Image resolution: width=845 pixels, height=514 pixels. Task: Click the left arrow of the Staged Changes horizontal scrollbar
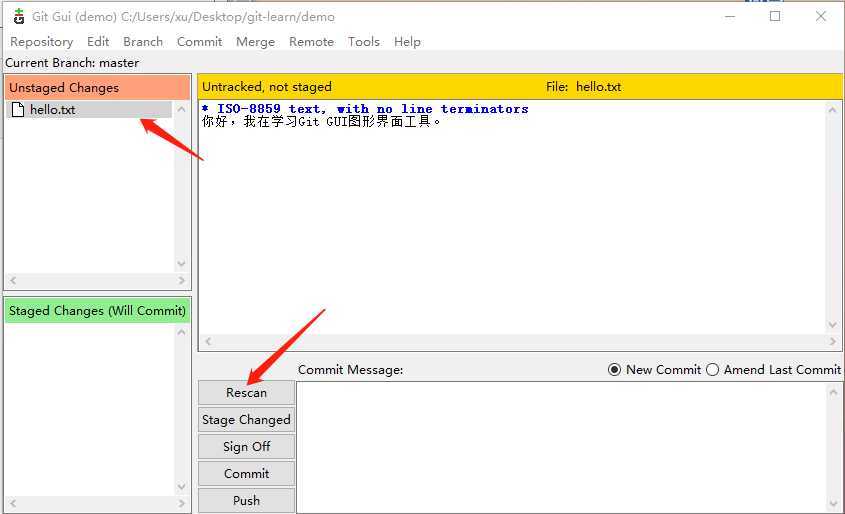click(x=13, y=503)
